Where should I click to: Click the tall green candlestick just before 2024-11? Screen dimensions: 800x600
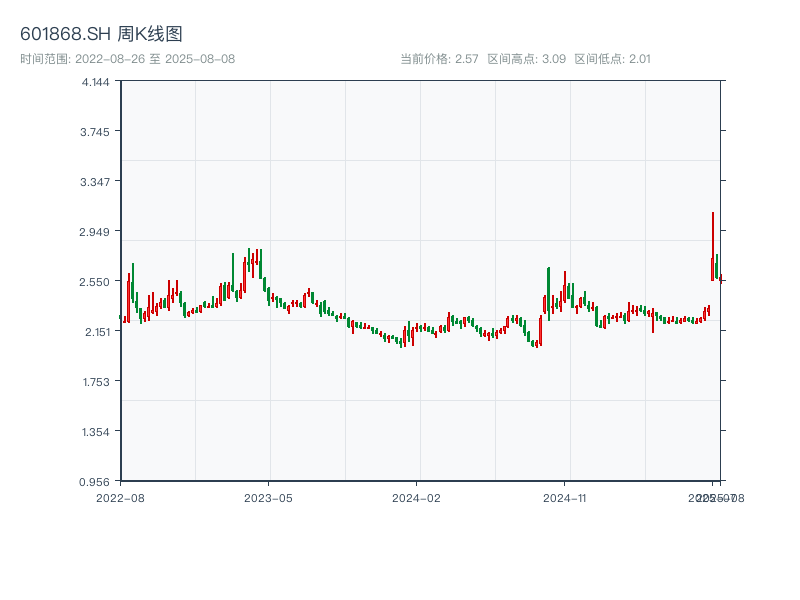pos(548,294)
